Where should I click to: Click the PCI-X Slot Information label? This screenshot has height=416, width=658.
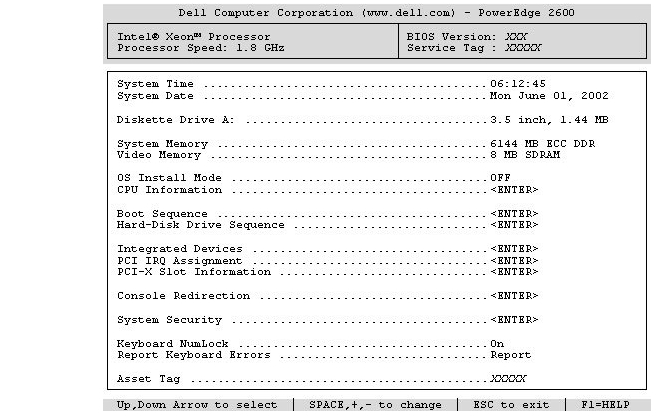pos(194,272)
